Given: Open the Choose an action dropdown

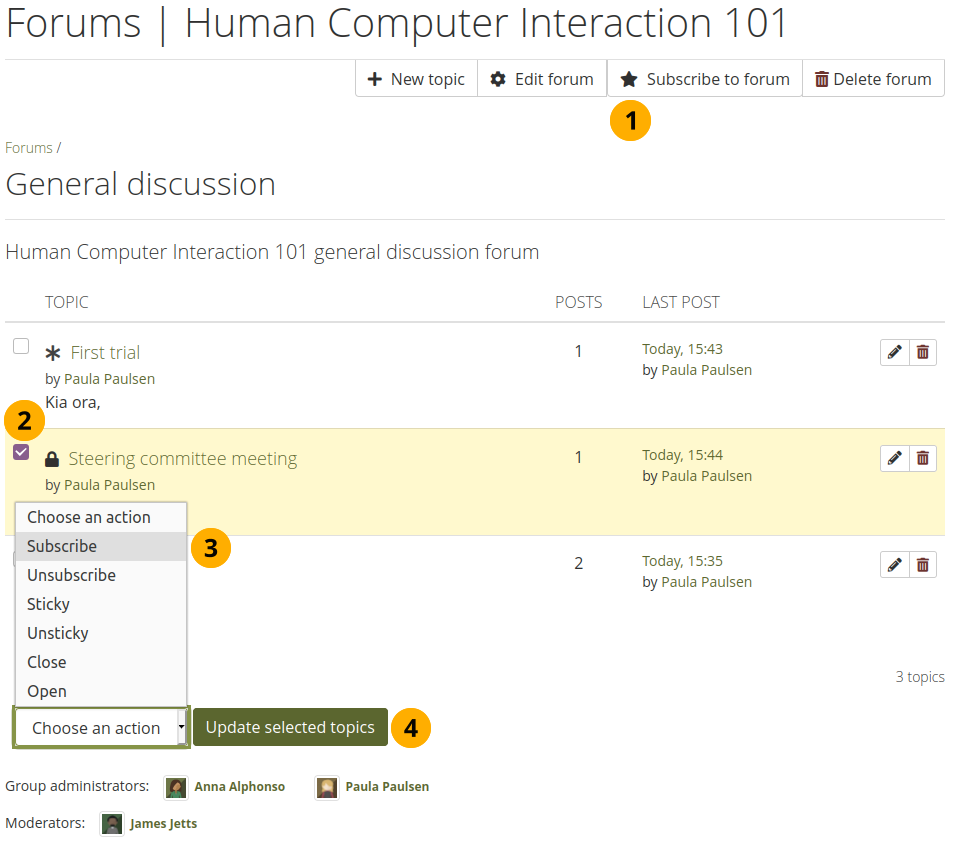Looking at the screenshot, I should point(100,728).
